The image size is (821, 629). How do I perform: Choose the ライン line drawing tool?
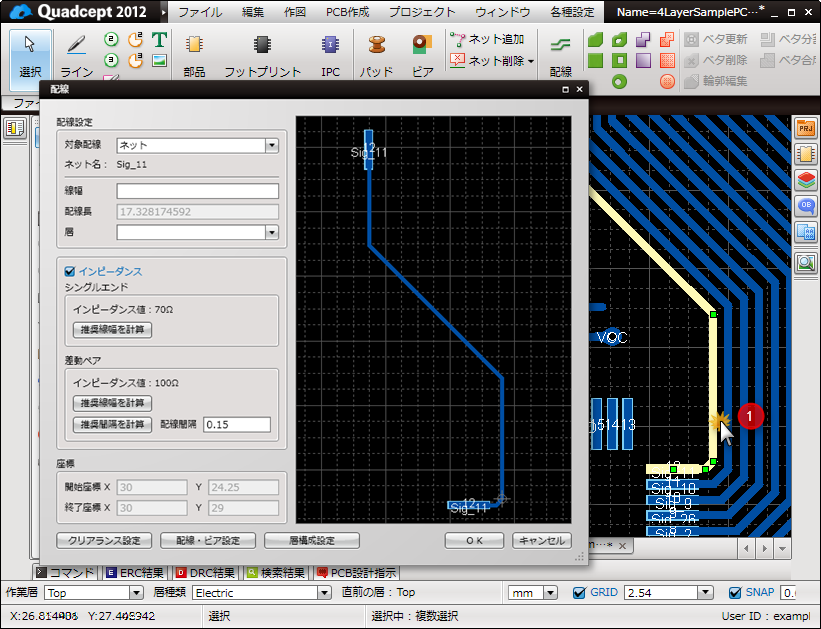(x=76, y=55)
